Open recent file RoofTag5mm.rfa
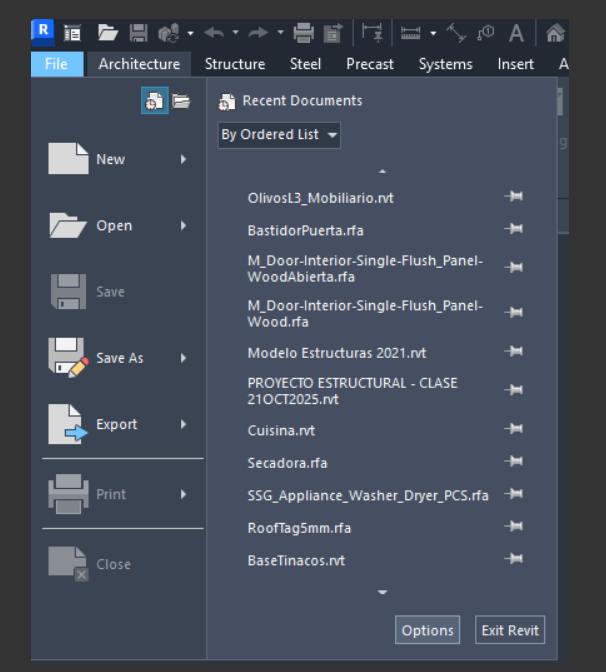Image resolution: width=606 pixels, height=672 pixels. [x=299, y=528]
